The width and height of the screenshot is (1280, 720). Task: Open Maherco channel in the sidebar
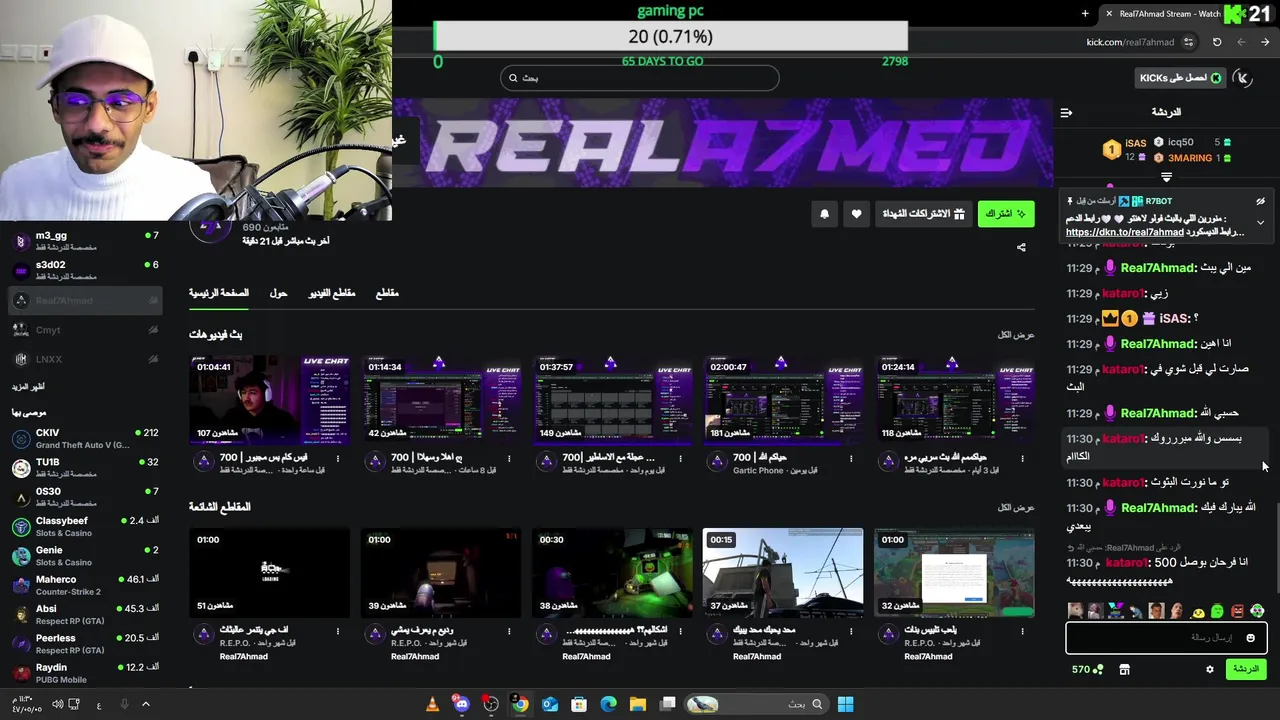pyautogui.click(x=85, y=585)
